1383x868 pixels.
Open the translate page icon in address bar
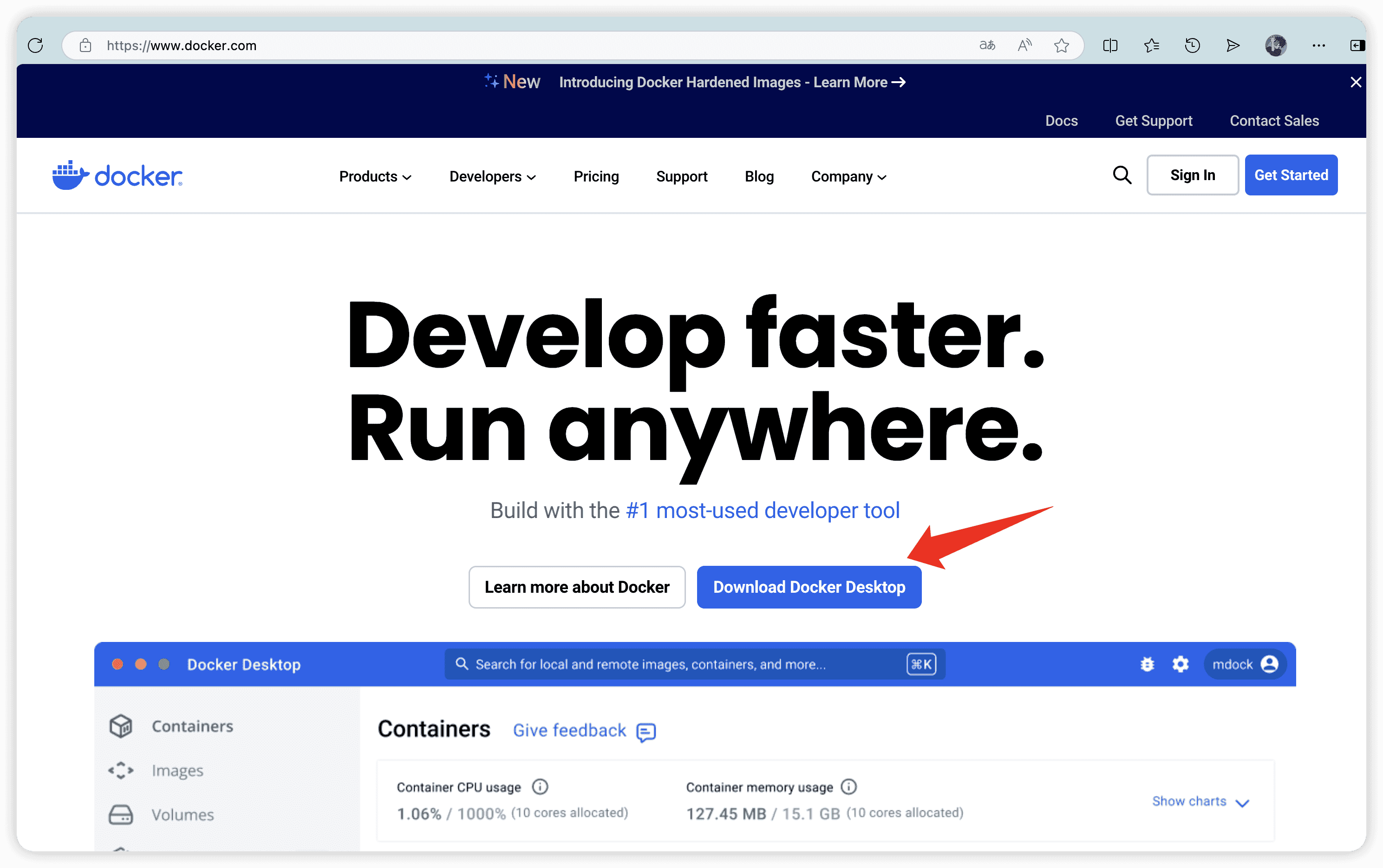[987, 45]
